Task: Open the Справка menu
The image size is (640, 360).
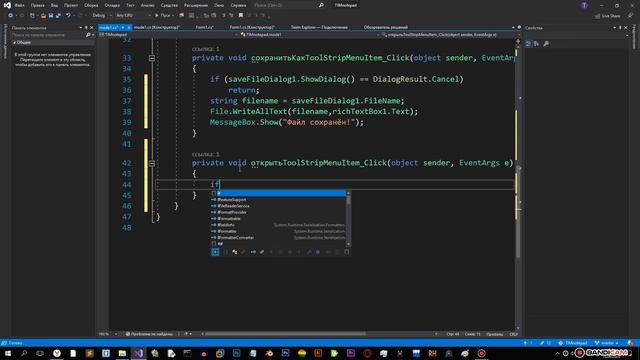Action: (x=238, y=5)
